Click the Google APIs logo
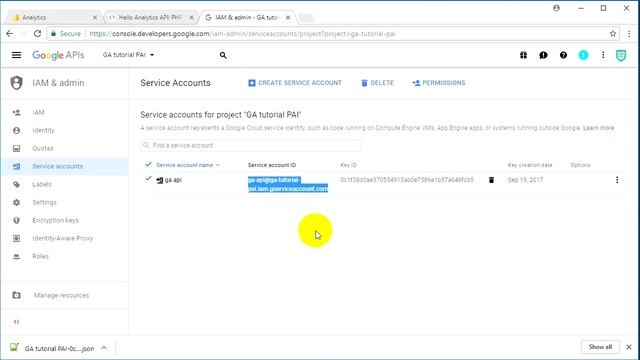This screenshot has height=360, width=640. click(58, 55)
